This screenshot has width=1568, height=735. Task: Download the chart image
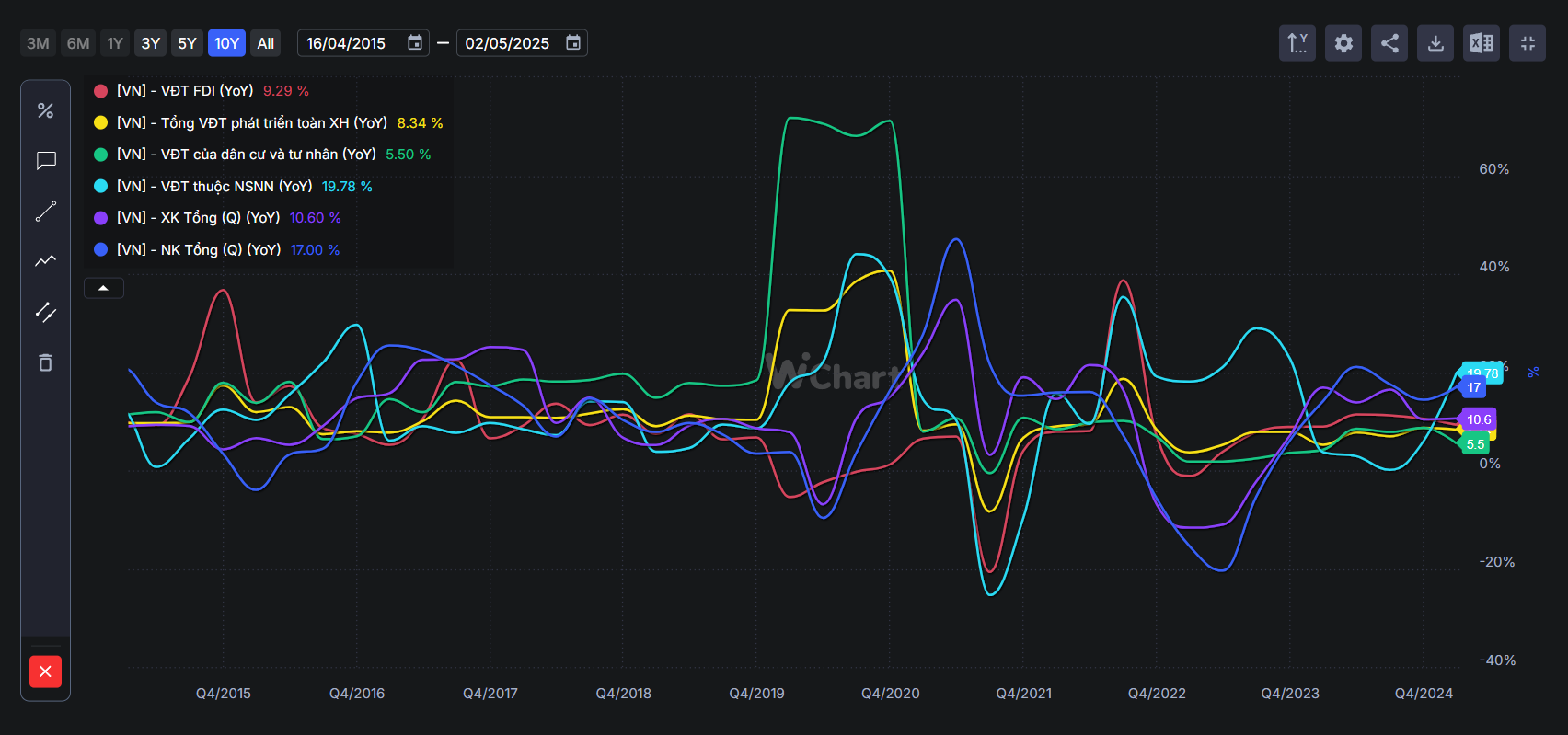1435,43
